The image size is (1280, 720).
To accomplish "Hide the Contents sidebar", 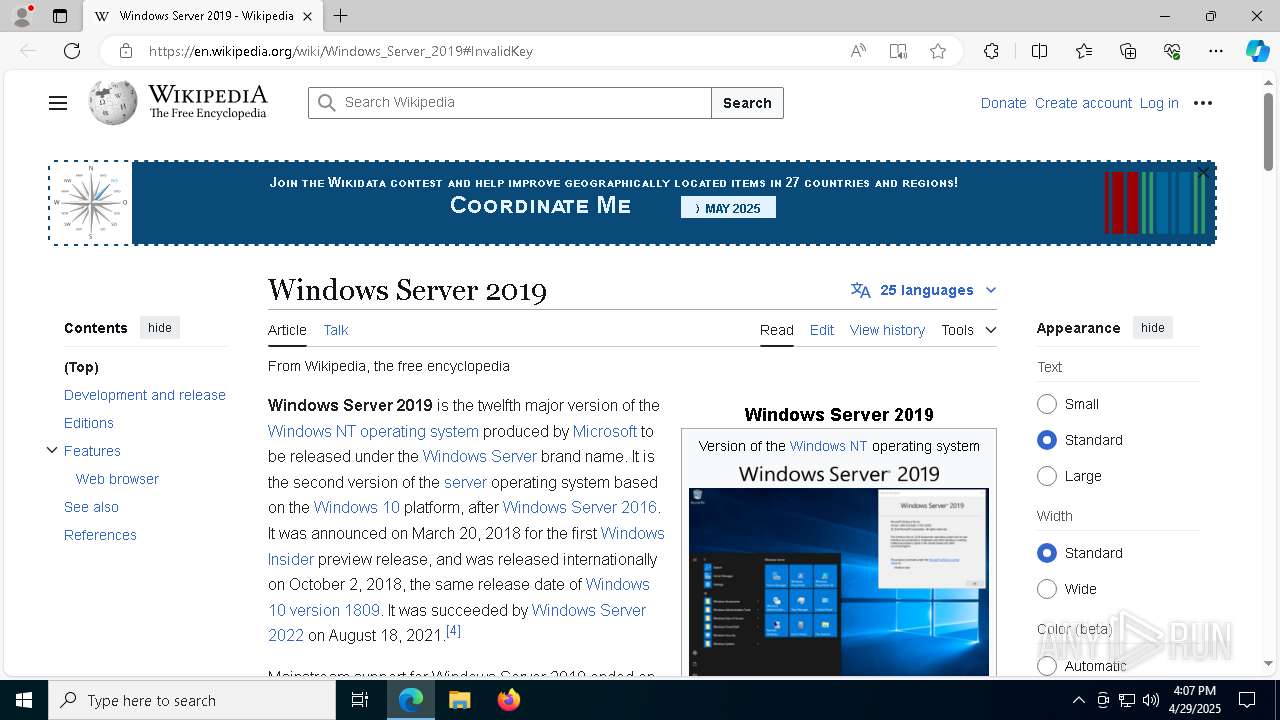I will (160, 328).
